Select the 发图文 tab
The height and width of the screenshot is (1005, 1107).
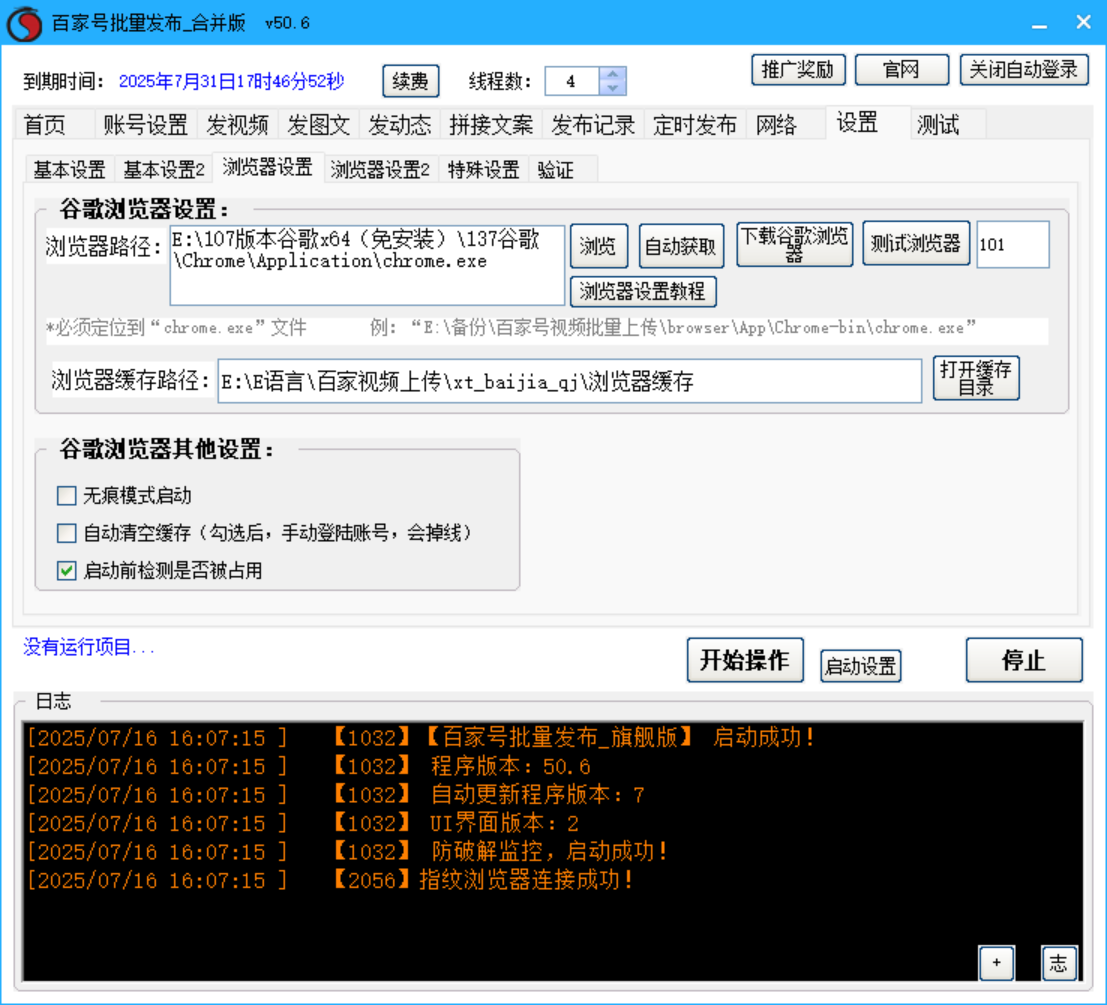pos(318,125)
